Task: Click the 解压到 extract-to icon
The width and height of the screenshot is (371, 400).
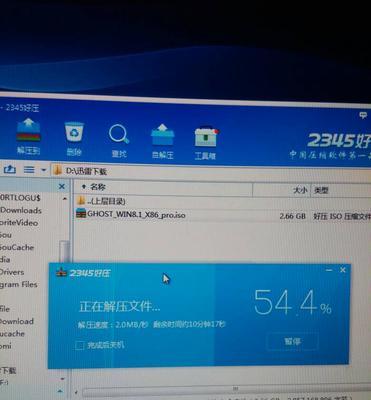Action: tap(28, 136)
